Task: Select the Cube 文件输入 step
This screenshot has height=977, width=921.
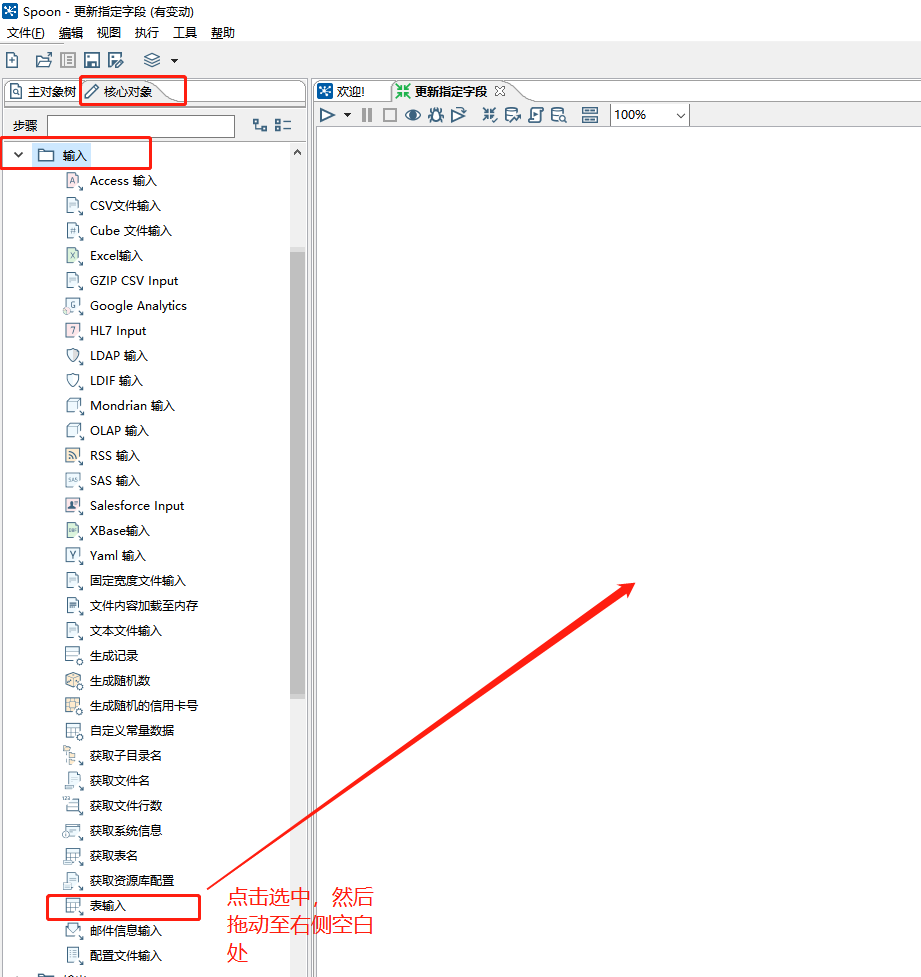Action: click(x=118, y=231)
